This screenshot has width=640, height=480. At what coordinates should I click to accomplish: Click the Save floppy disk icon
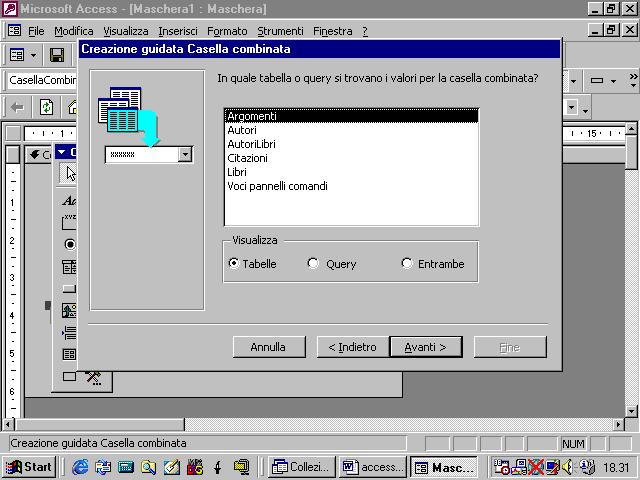(x=57, y=55)
